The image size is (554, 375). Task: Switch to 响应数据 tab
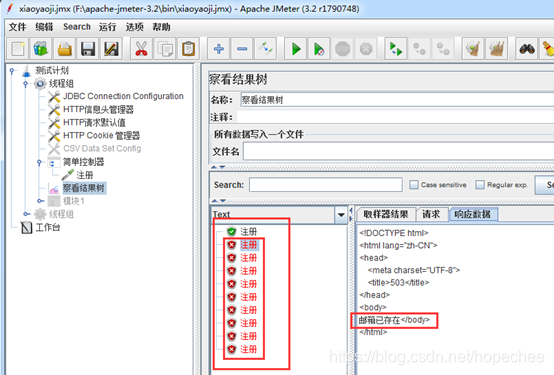(x=473, y=214)
